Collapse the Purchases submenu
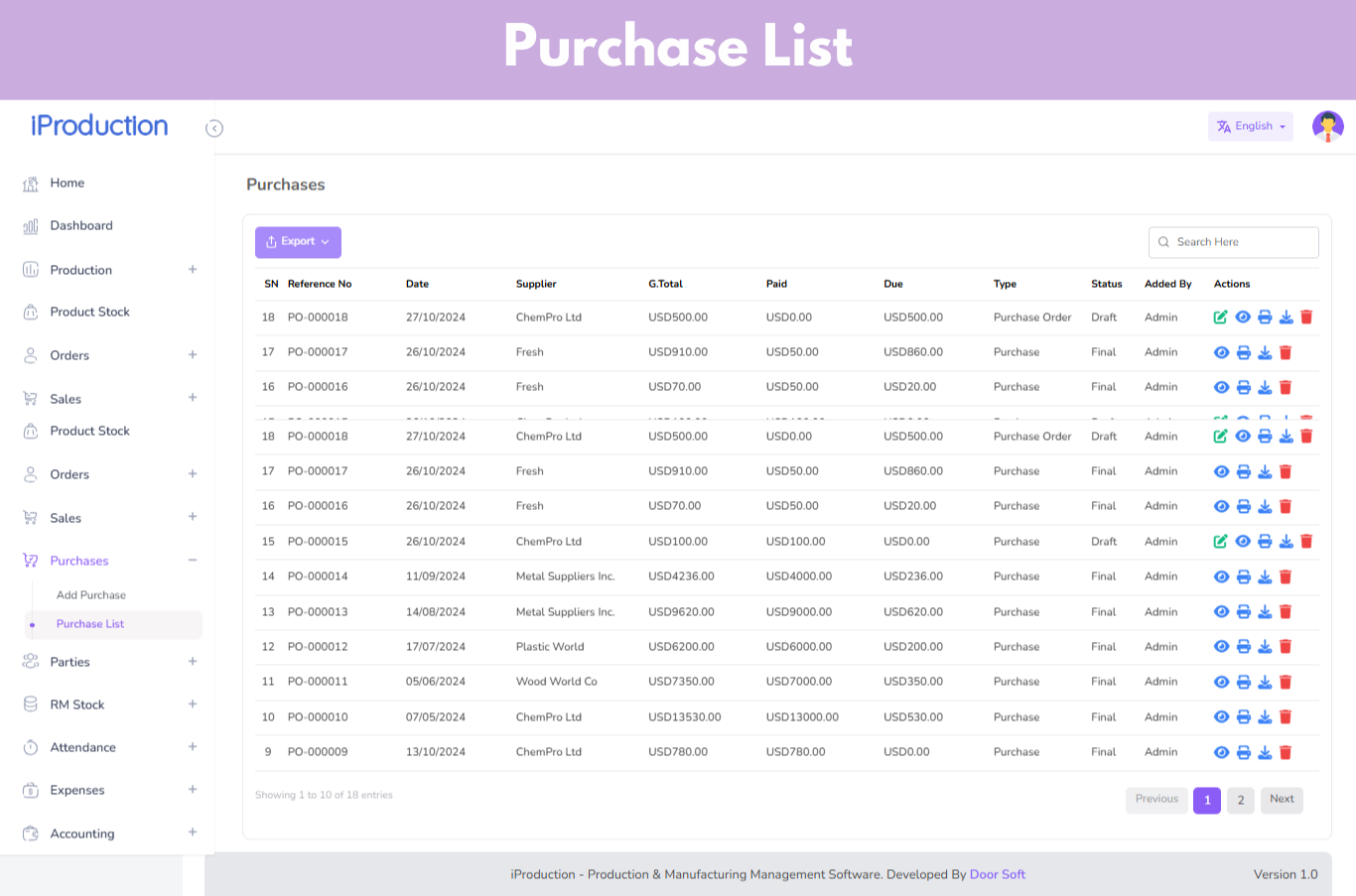1356x896 pixels. [193, 561]
